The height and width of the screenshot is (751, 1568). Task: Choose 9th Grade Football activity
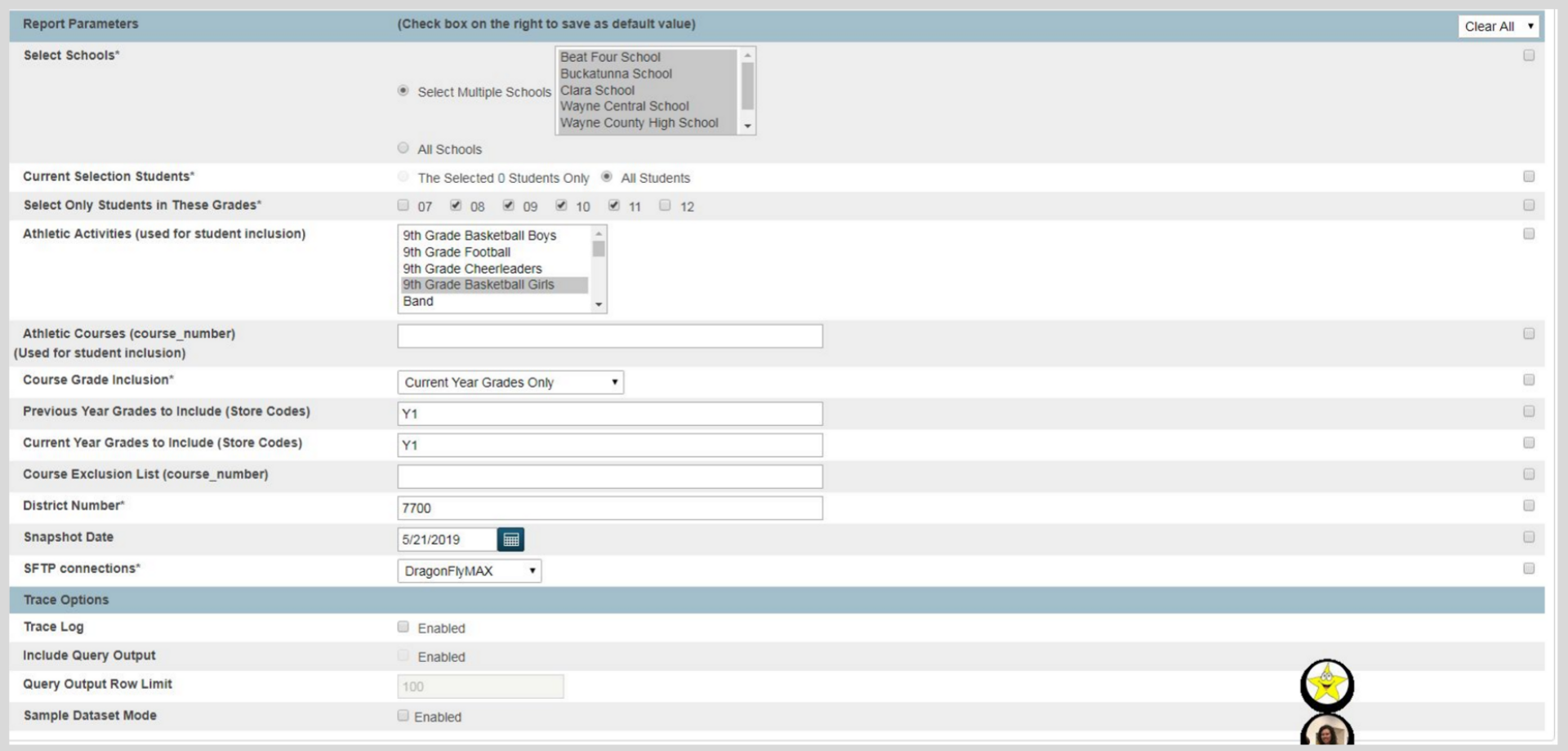(457, 252)
